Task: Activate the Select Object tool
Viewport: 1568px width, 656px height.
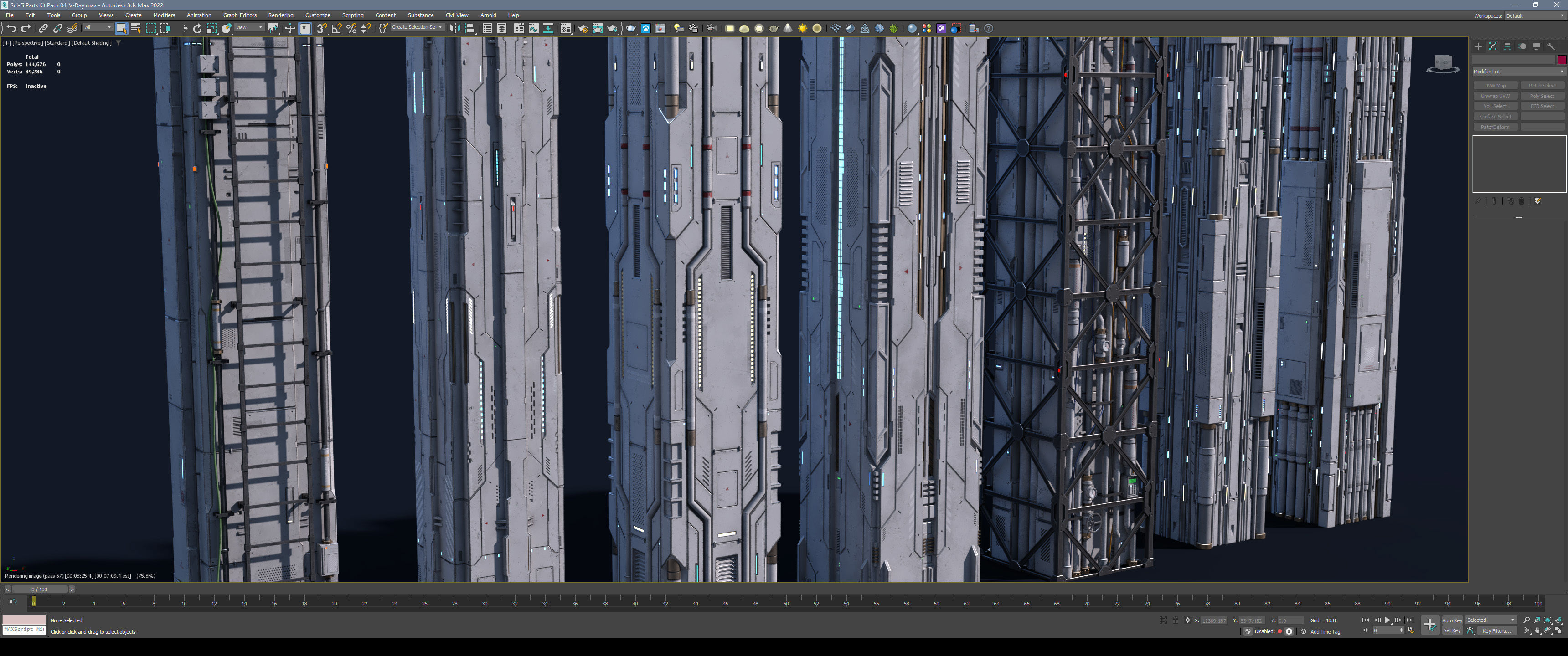Action: coord(121,28)
